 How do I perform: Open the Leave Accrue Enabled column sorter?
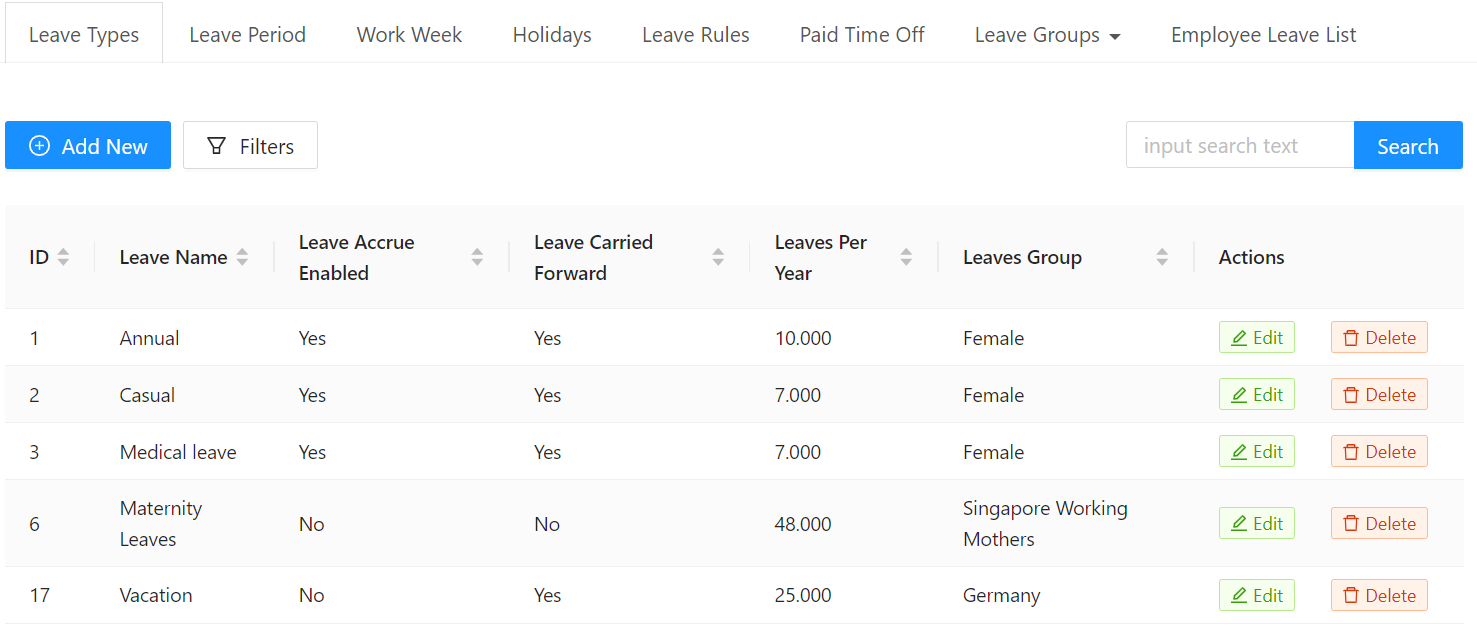[478, 257]
